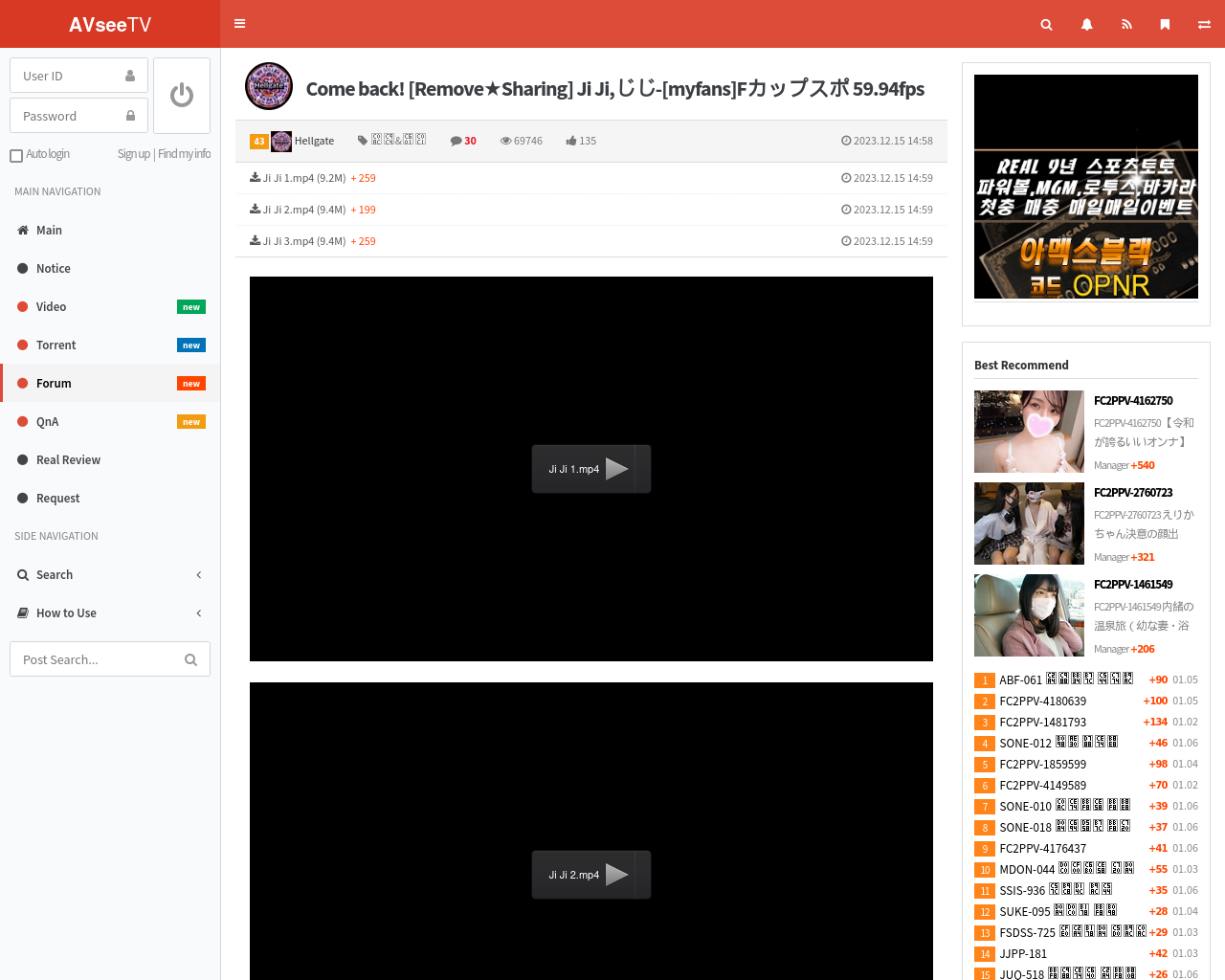1225x980 pixels.
Task: Enable the Auto login checkbox
Action: click(x=16, y=156)
